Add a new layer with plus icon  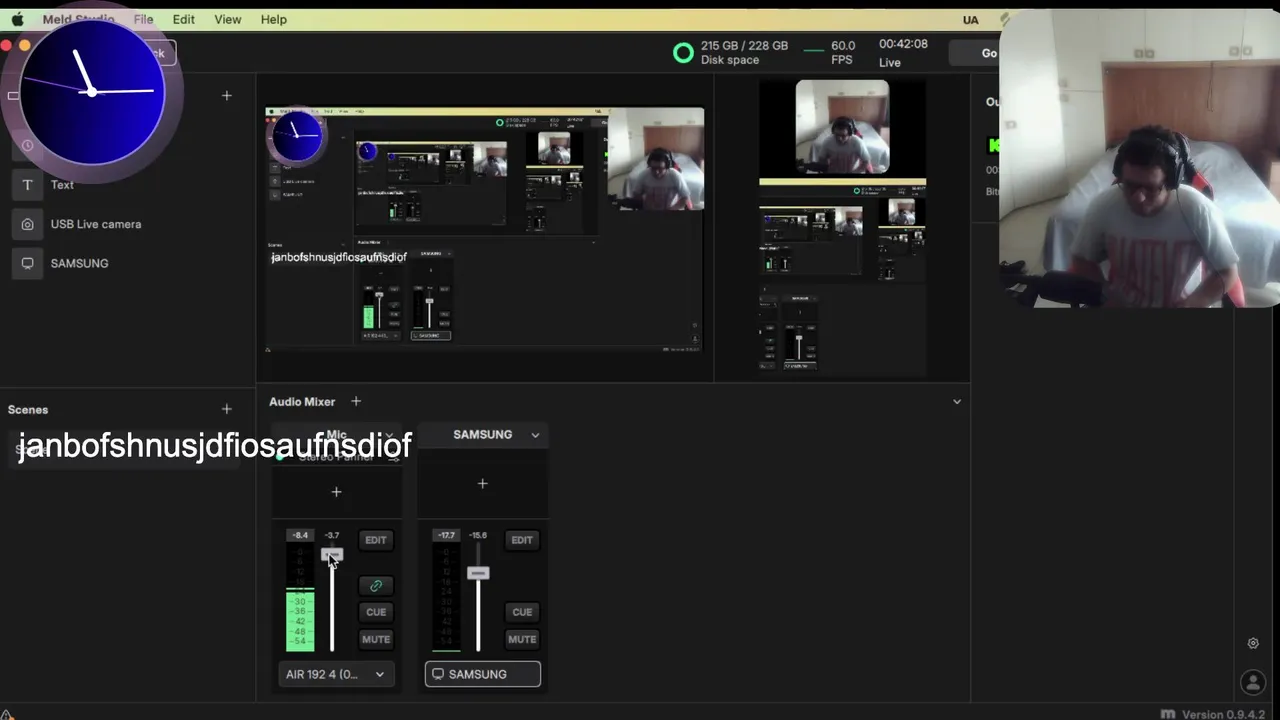(x=227, y=95)
